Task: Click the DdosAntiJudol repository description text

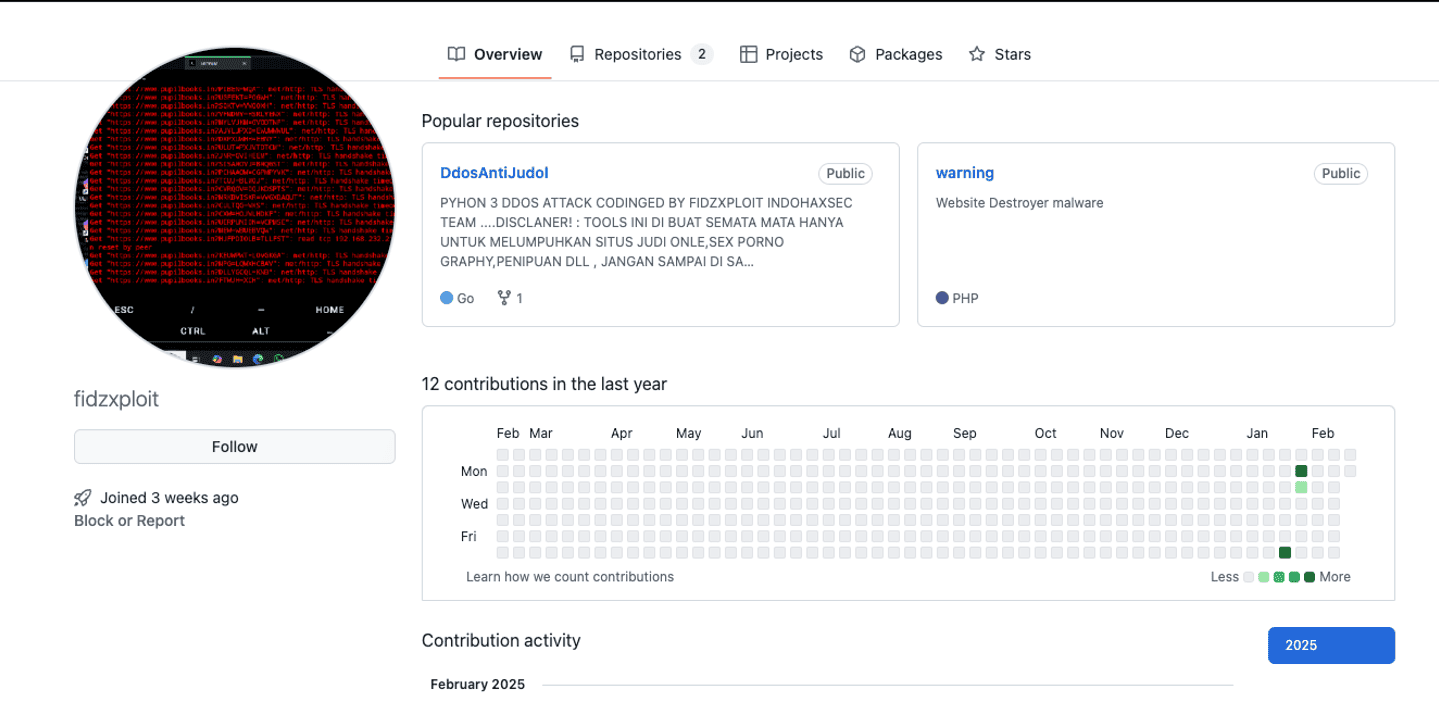Action: coord(647,232)
